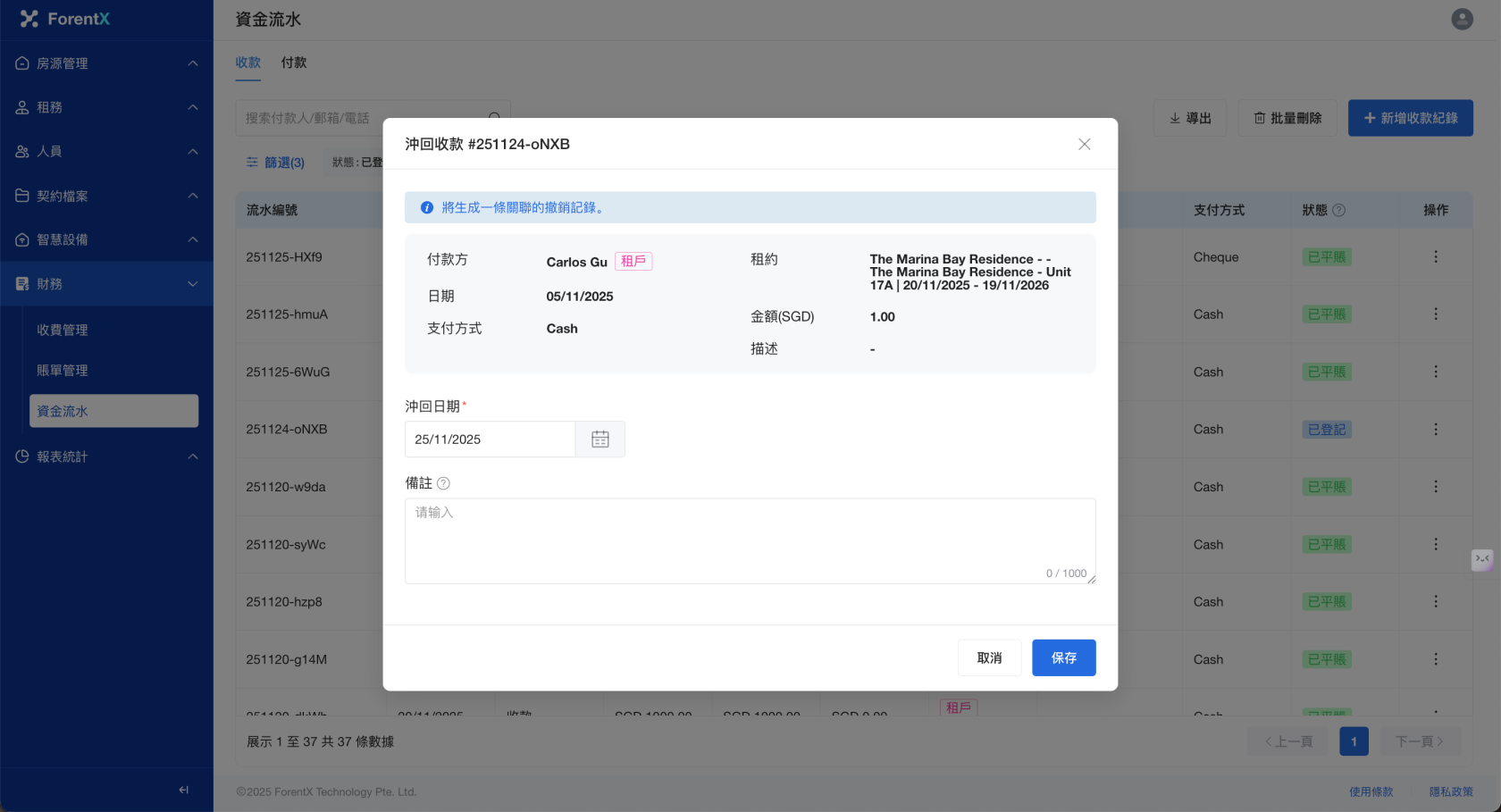This screenshot has height=812, width=1501.
Task: Expand the 報表統計 sidebar menu
Action: [106, 456]
